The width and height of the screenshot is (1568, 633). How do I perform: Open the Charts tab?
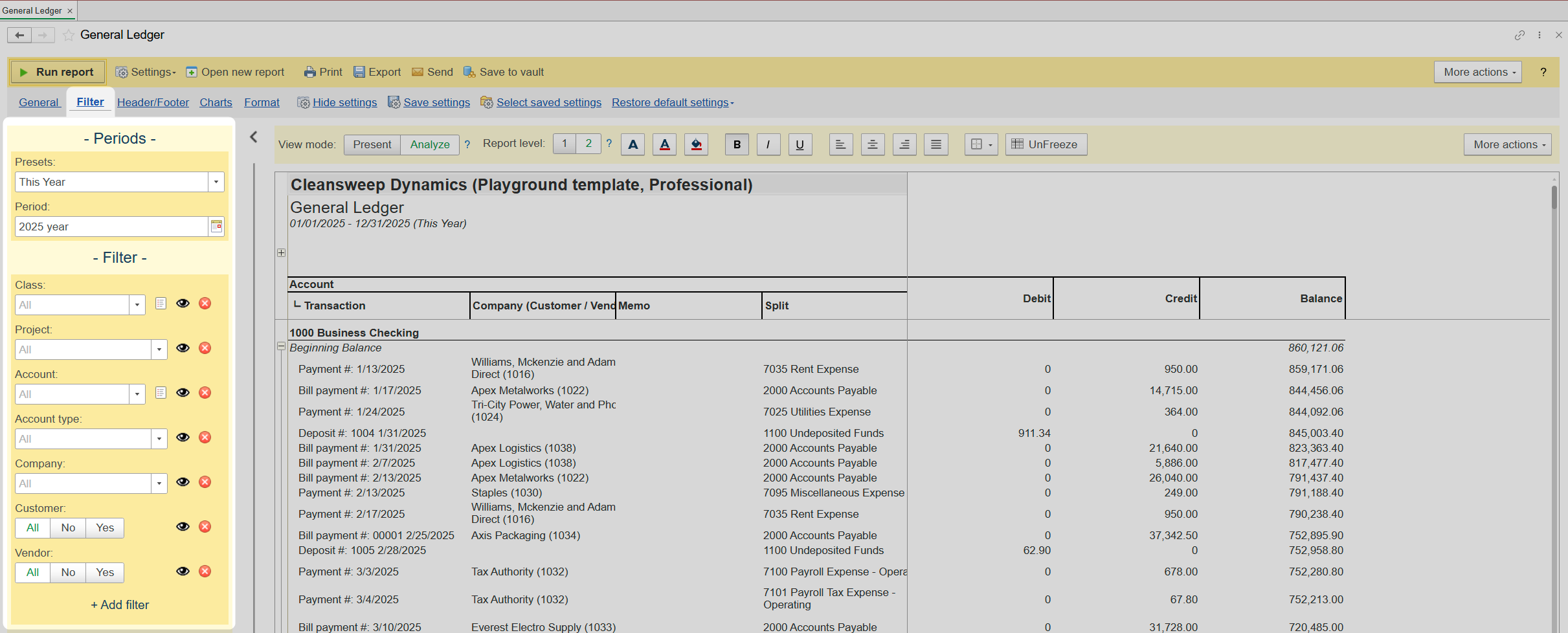(x=216, y=102)
